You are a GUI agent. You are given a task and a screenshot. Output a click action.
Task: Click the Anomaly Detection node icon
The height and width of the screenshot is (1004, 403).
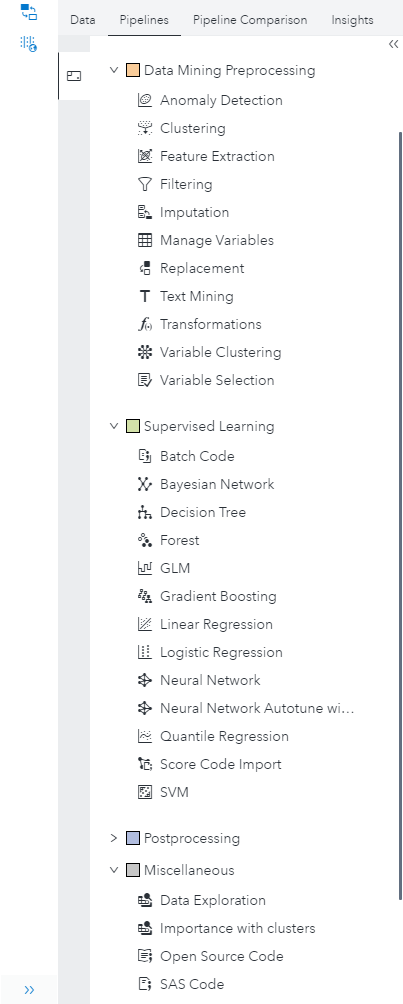(145, 101)
